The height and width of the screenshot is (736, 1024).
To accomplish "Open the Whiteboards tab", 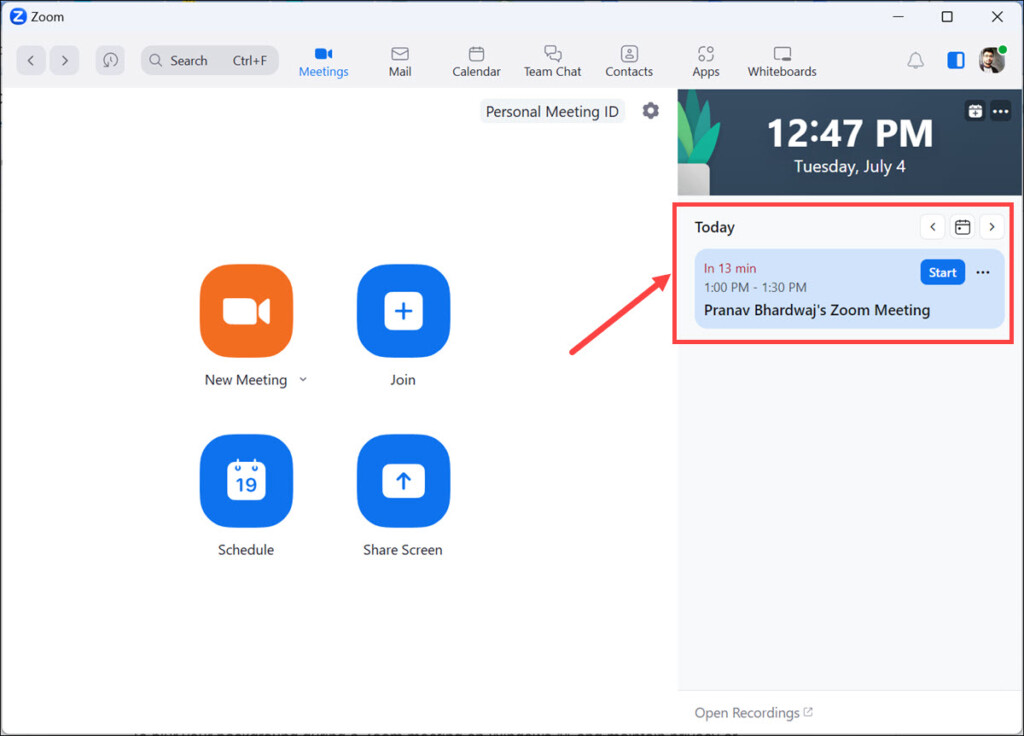I will pyautogui.click(x=782, y=60).
